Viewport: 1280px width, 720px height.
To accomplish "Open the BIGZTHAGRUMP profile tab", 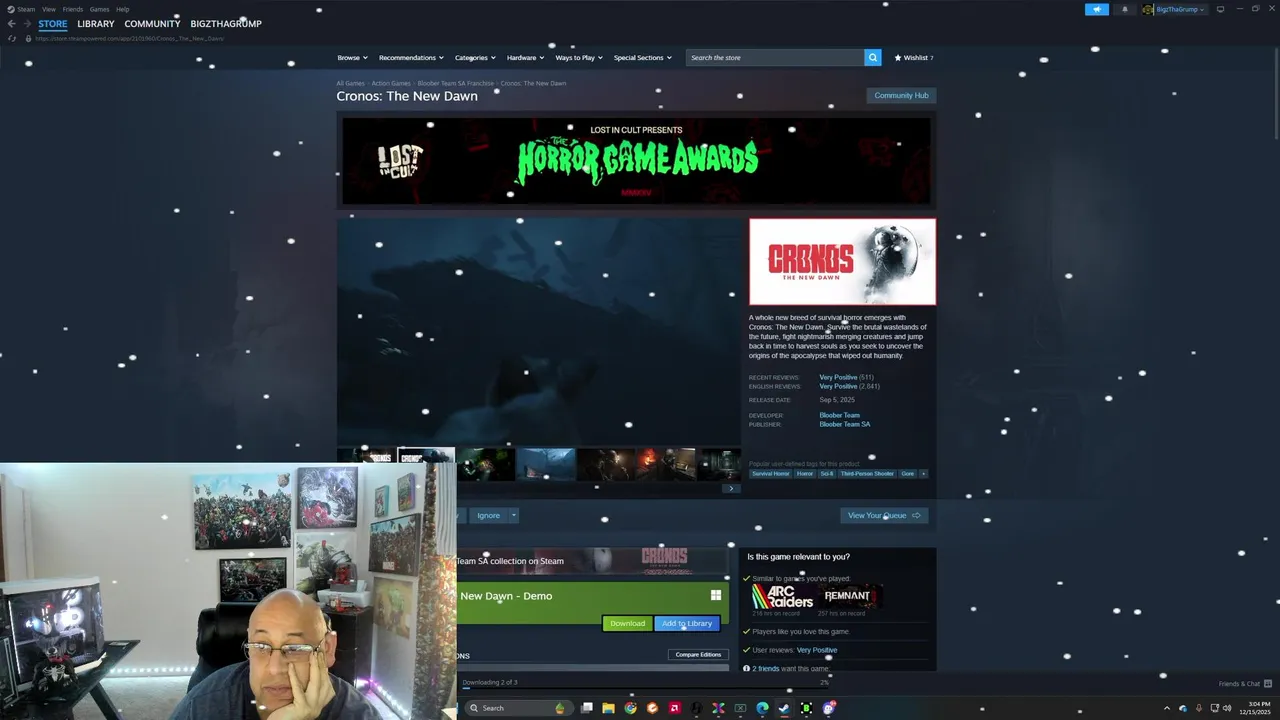I will tap(226, 24).
